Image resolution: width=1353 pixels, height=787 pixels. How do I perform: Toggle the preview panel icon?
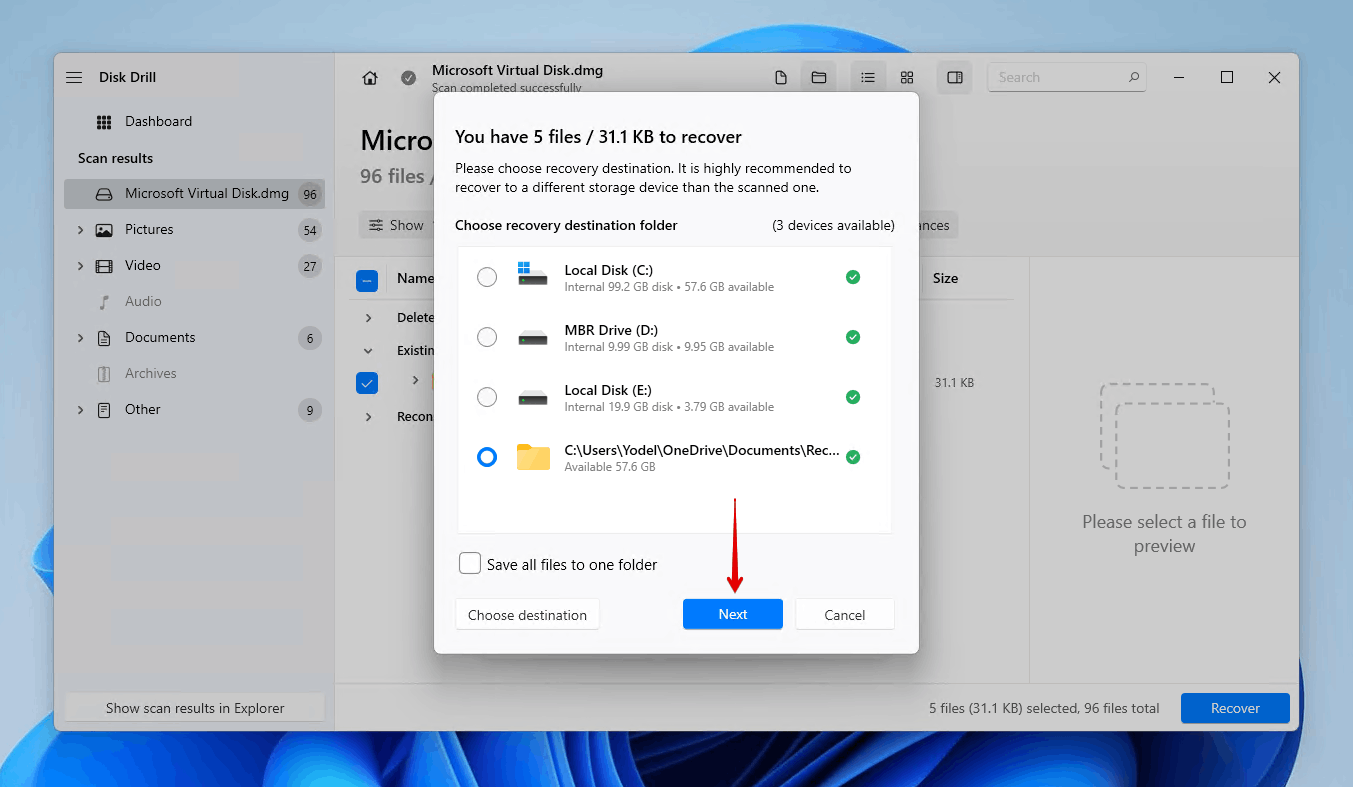tap(954, 77)
